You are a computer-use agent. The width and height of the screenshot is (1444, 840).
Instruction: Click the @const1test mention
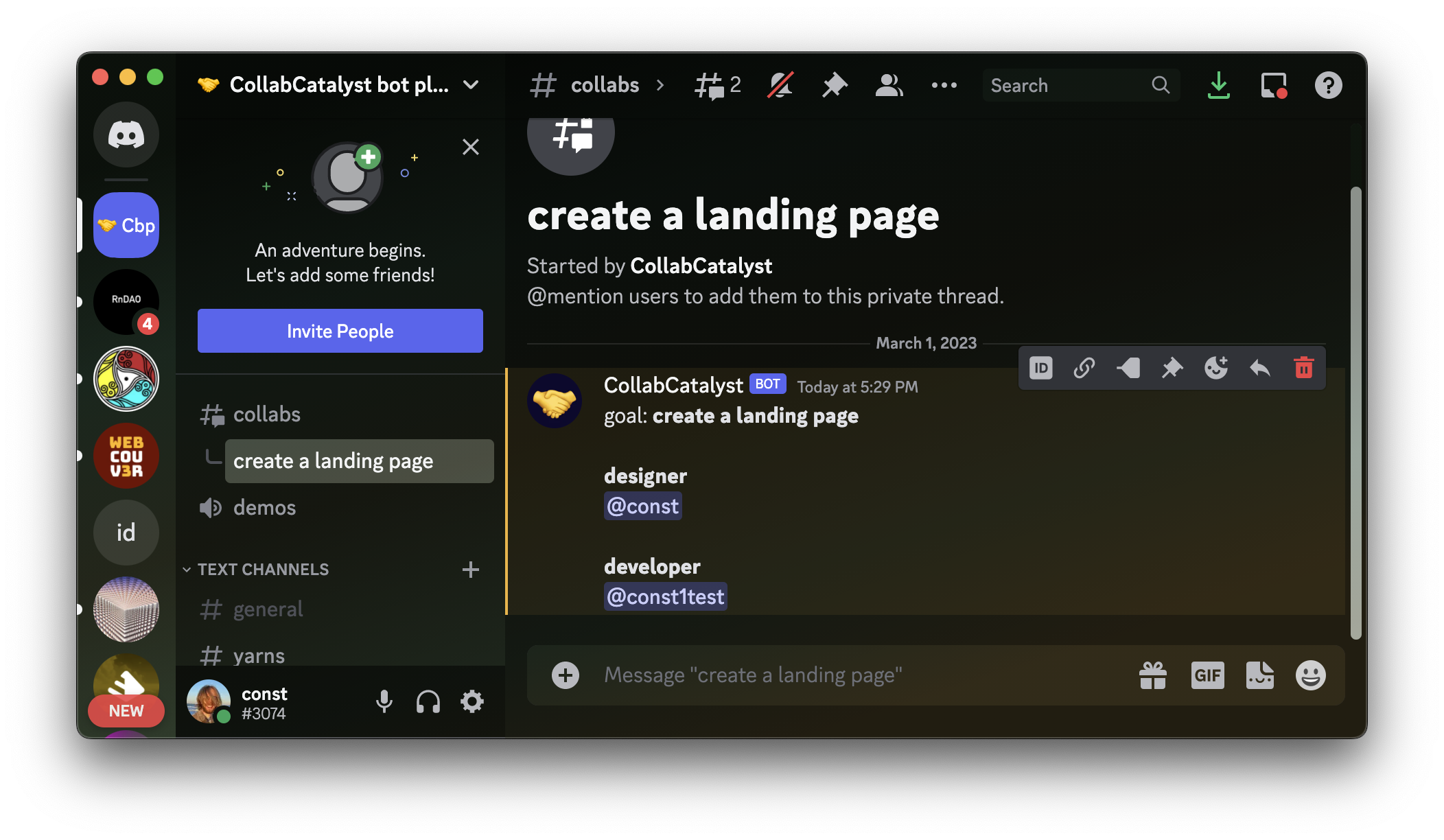point(666,597)
